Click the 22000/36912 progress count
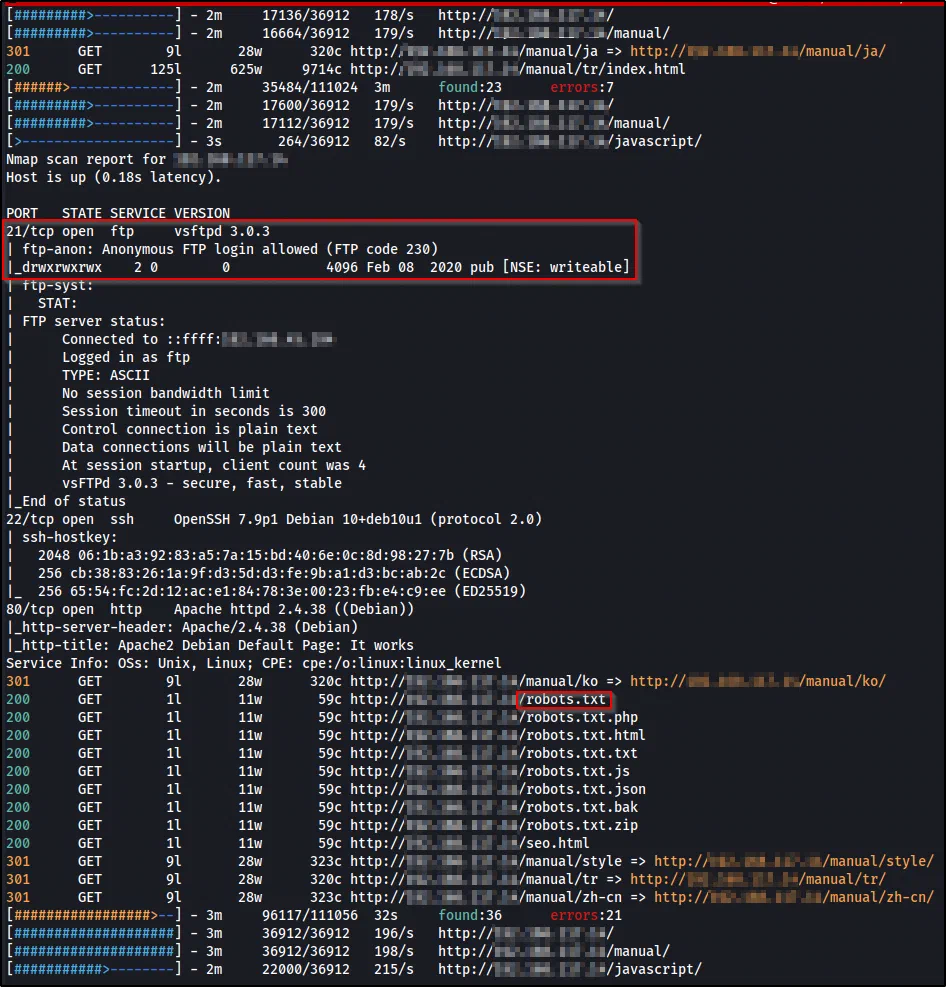946x987 pixels. point(306,969)
